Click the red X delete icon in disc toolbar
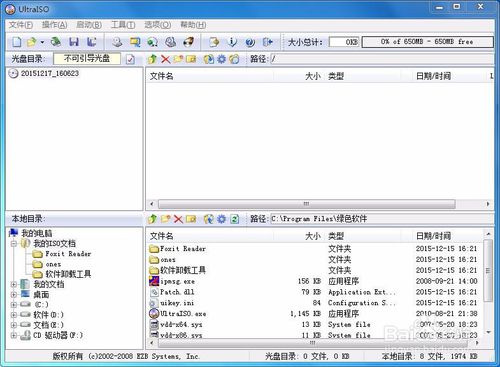This screenshot has height=367, width=500. coord(165,59)
